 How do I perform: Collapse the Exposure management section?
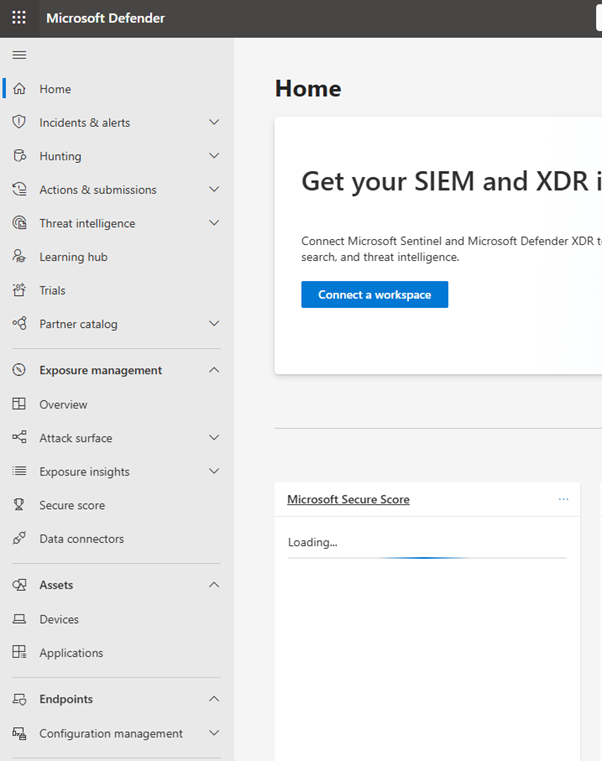pos(214,370)
